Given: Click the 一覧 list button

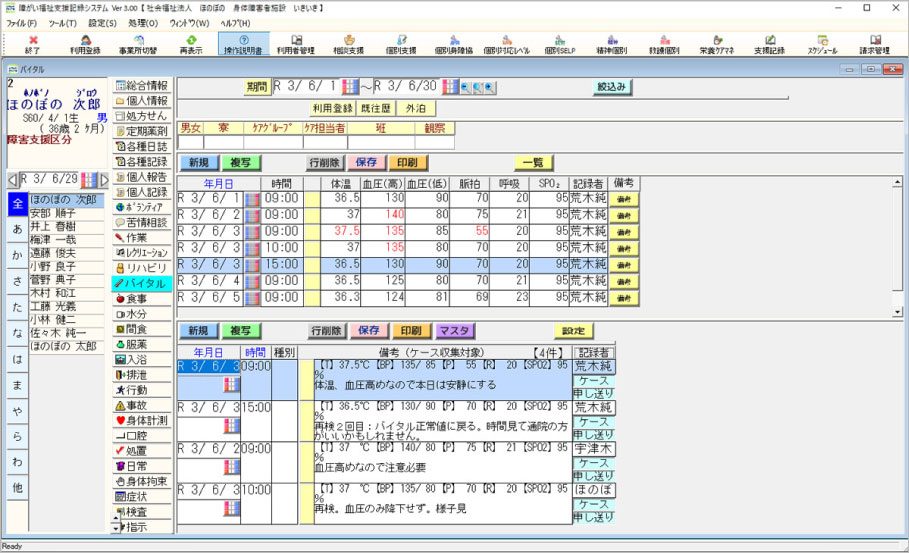Looking at the screenshot, I should click(x=533, y=162).
